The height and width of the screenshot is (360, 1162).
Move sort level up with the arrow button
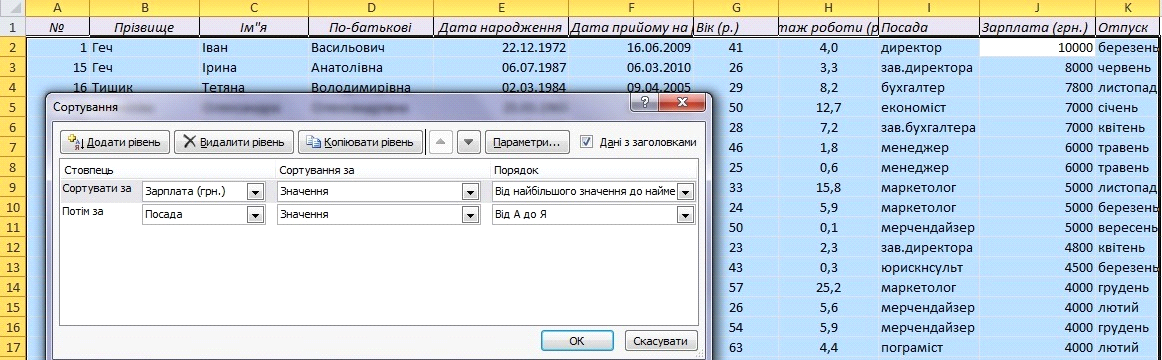pos(441,141)
